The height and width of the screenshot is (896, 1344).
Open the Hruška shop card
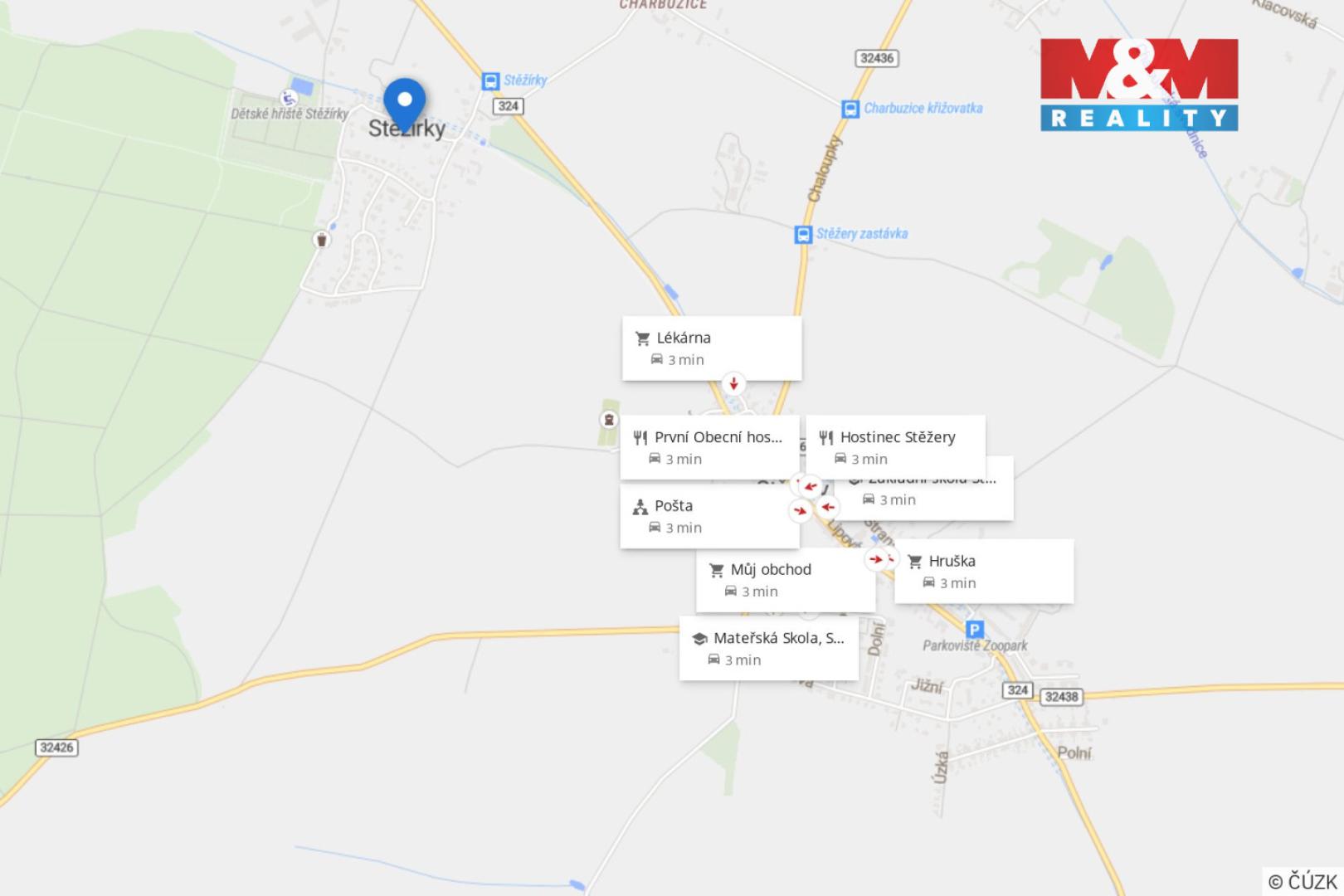click(984, 572)
